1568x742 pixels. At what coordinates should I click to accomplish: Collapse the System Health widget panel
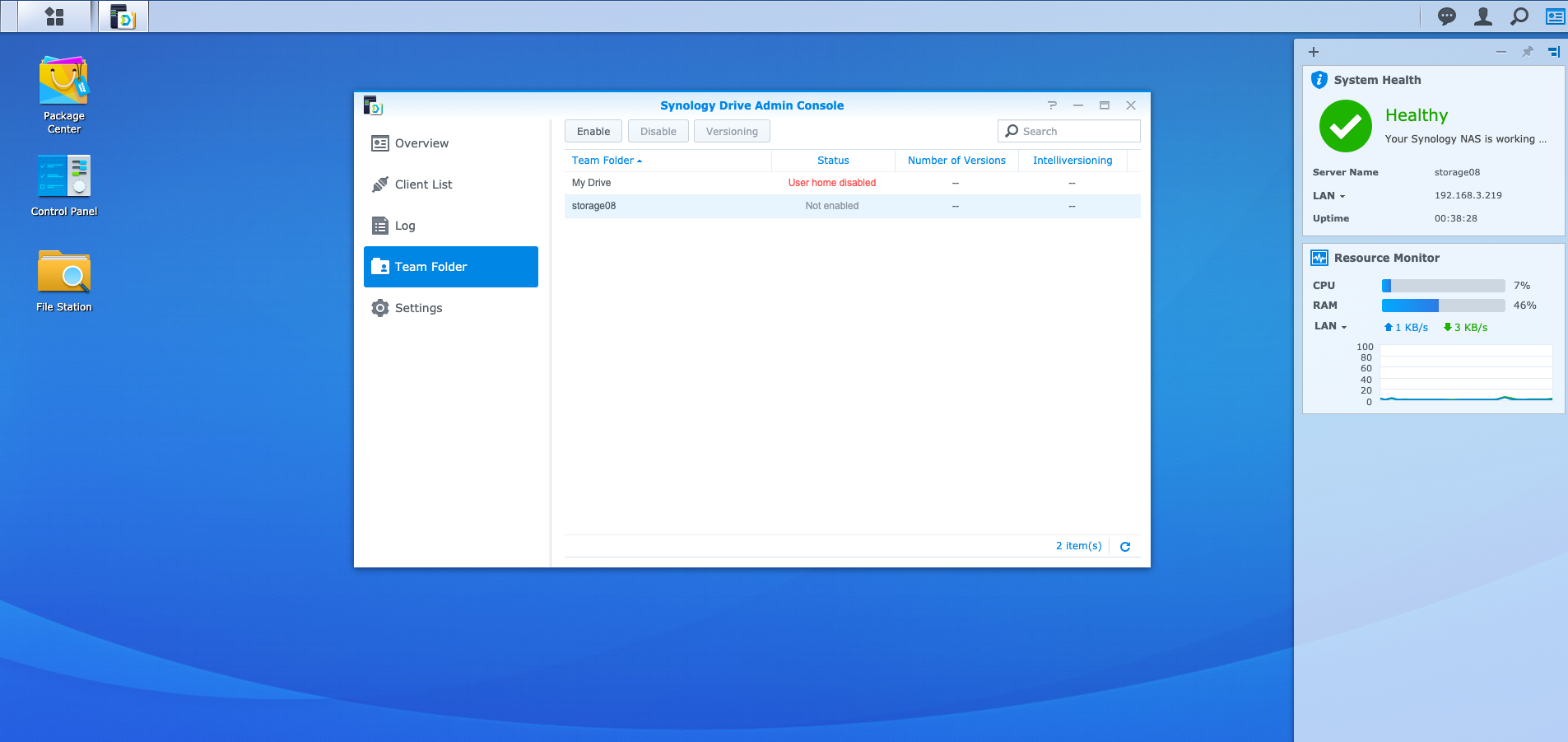[x=1500, y=52]
